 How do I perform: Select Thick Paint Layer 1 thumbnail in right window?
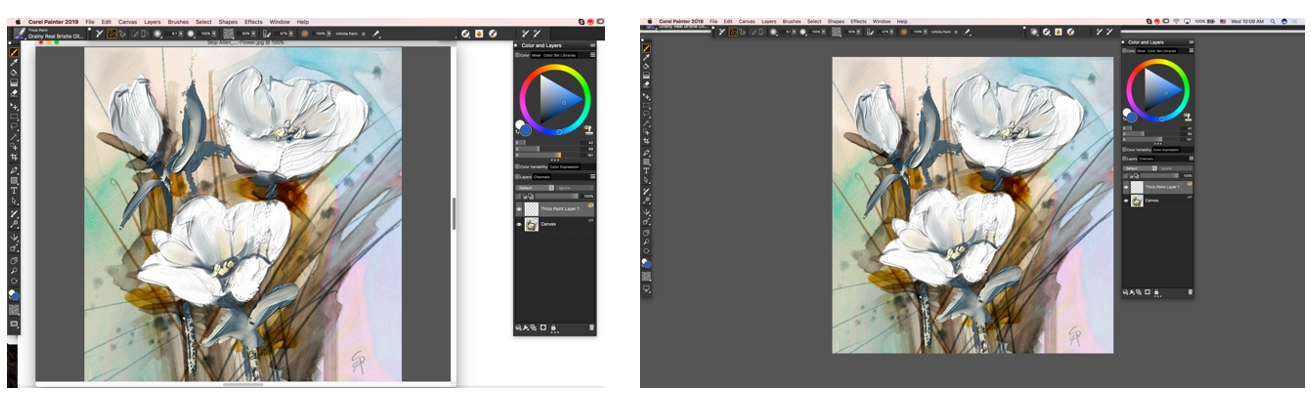point(1137,187)
